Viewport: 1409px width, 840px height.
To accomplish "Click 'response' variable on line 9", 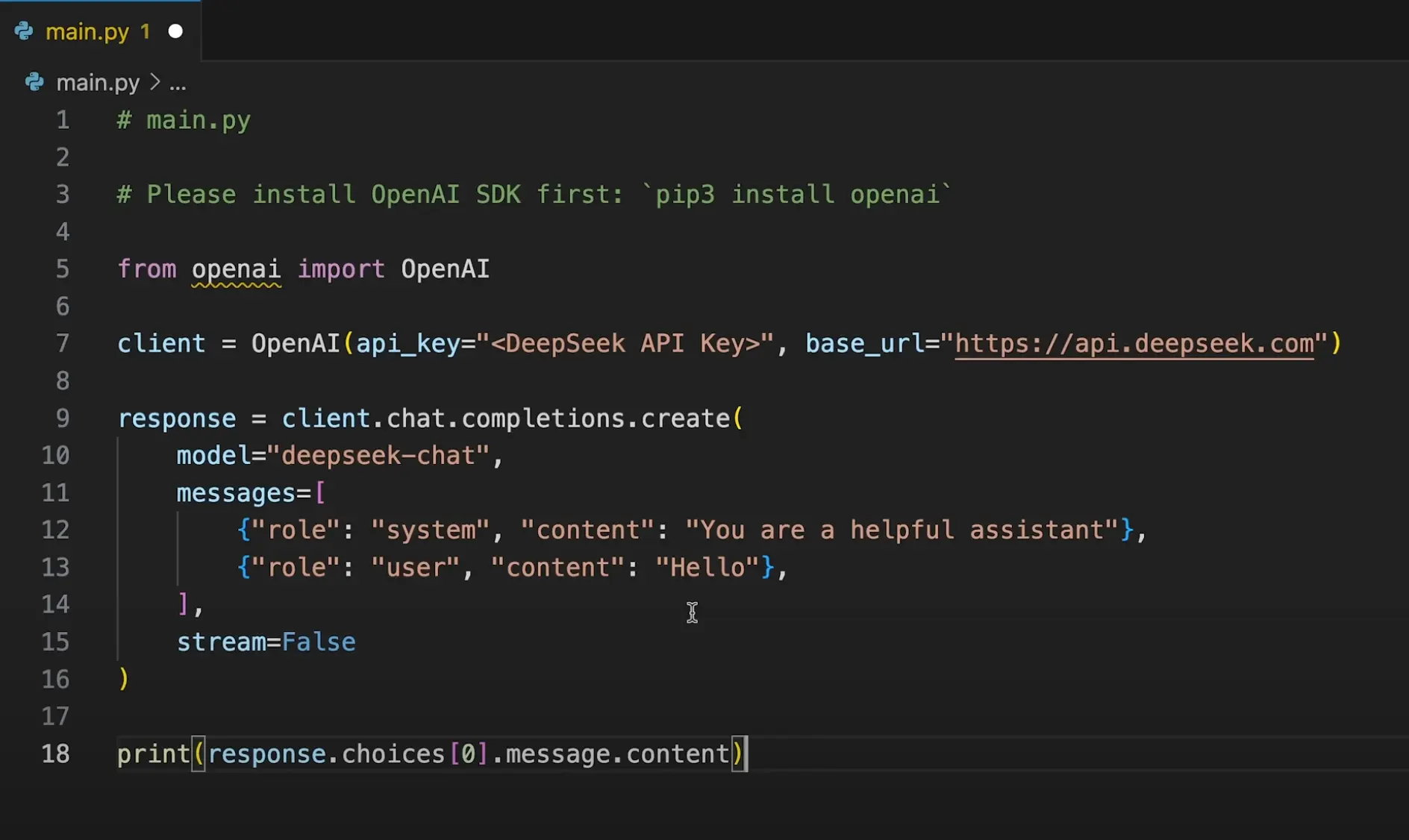I will pos(177,419).
